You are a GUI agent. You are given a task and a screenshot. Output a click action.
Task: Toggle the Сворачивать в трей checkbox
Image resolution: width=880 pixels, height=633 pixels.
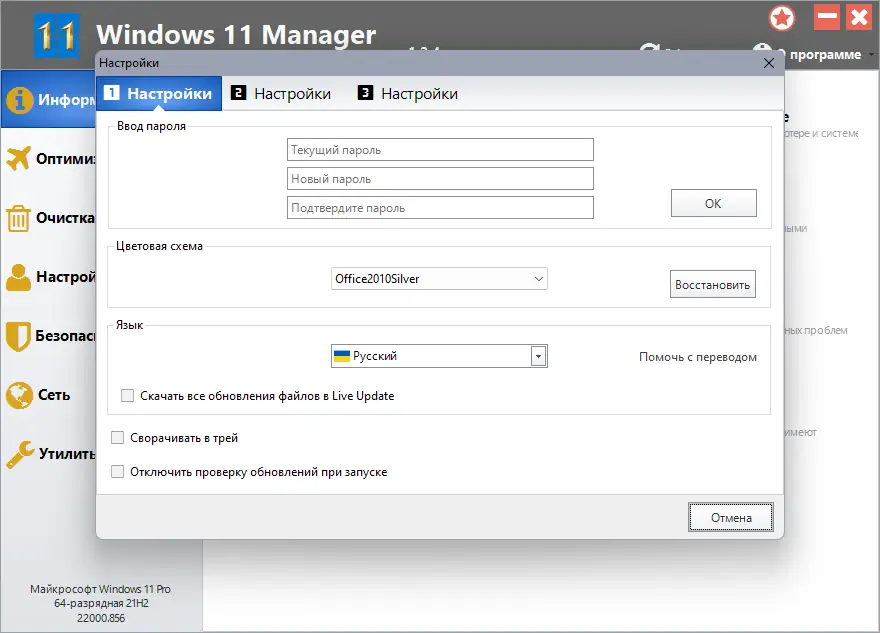[117, 438]
